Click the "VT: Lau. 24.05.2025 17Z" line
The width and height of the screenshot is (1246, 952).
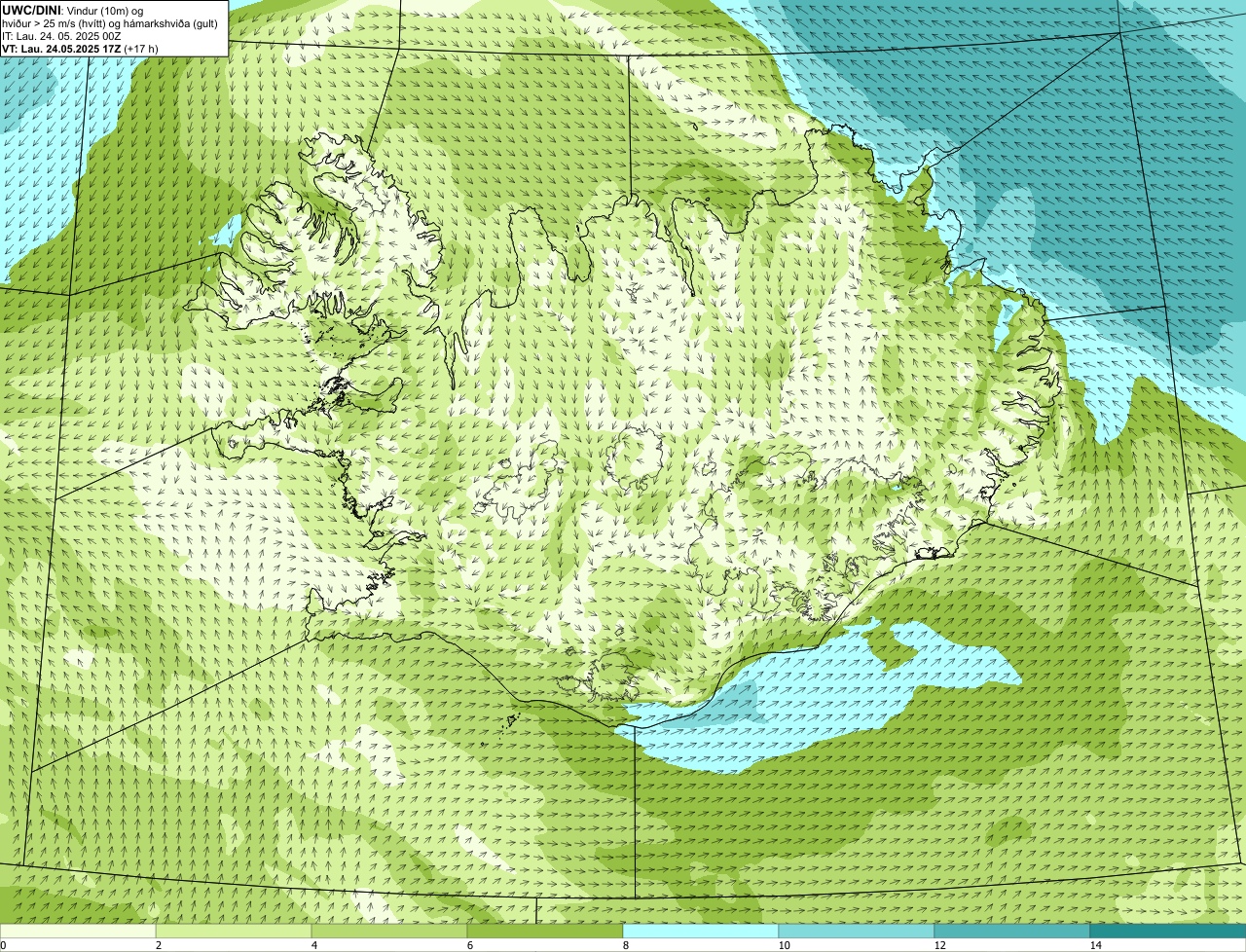pos(60,49)
